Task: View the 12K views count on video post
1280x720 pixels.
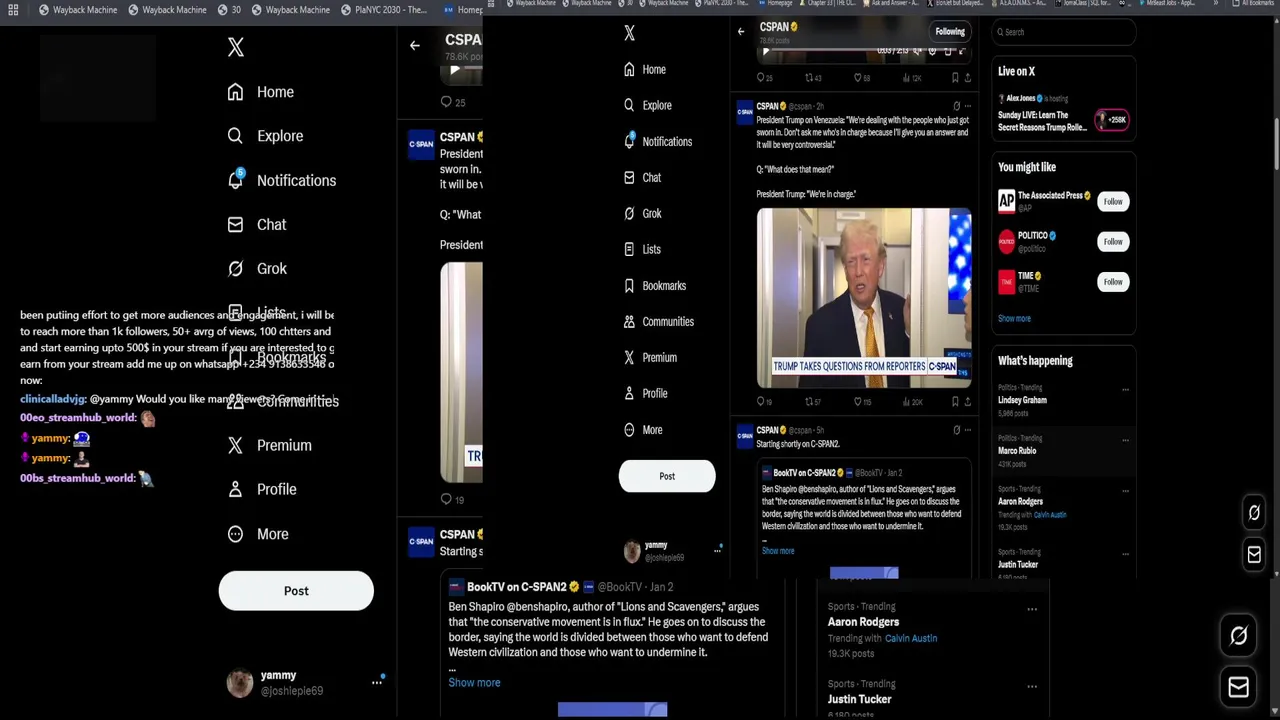Action: 912,78
